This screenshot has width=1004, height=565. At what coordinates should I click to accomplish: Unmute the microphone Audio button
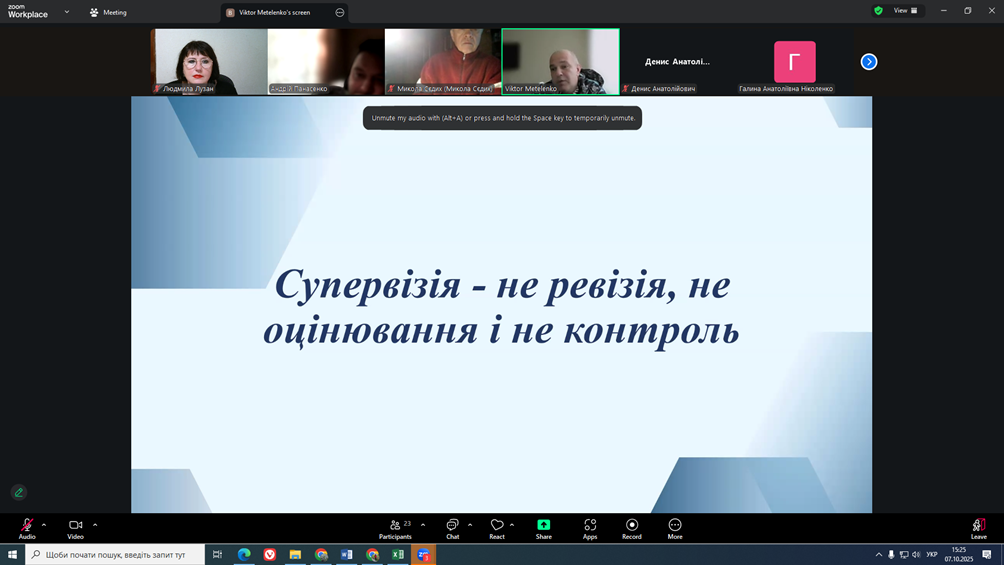[27, 527]
